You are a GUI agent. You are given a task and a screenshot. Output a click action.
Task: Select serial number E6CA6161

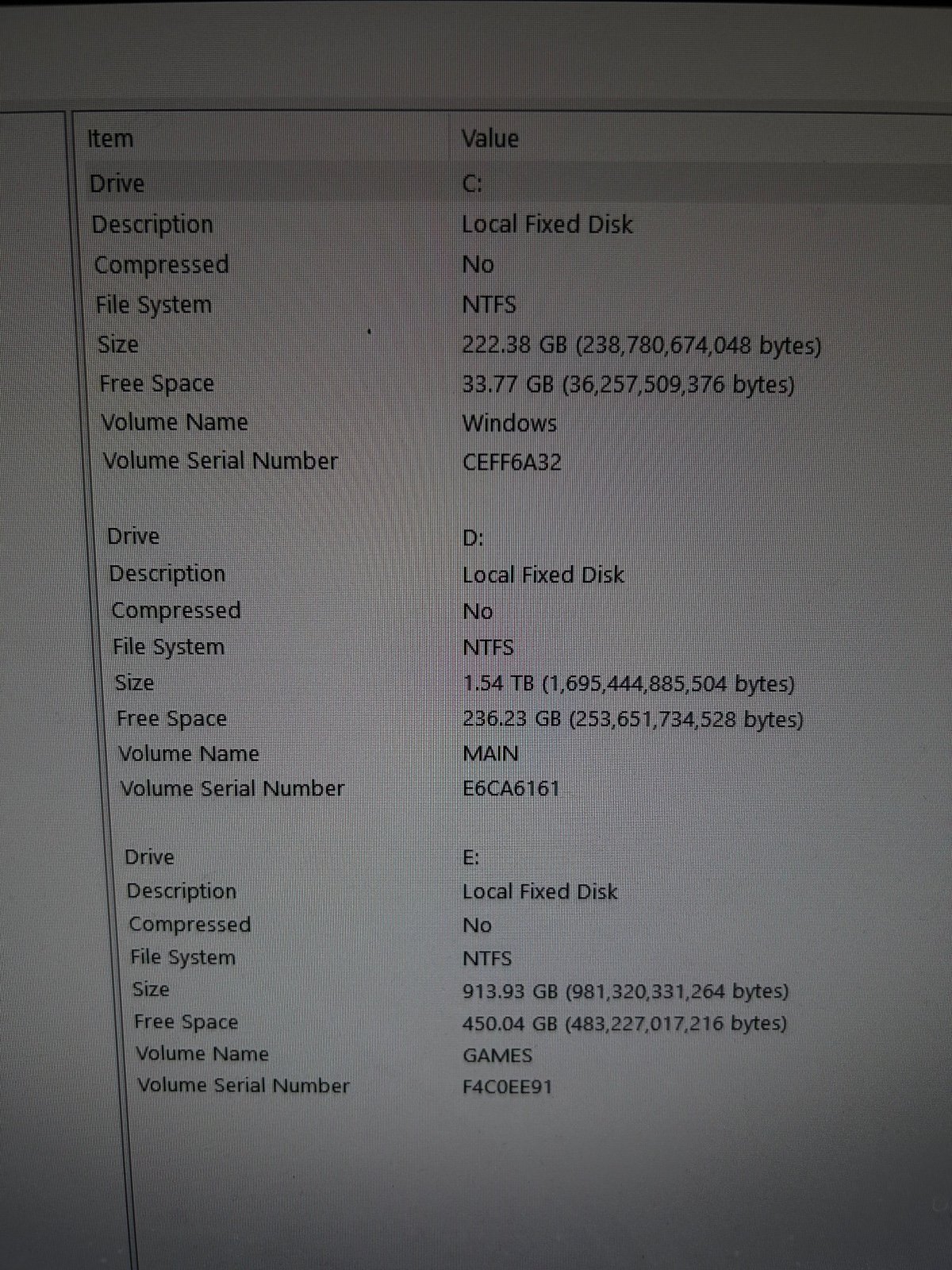point(511,788)
